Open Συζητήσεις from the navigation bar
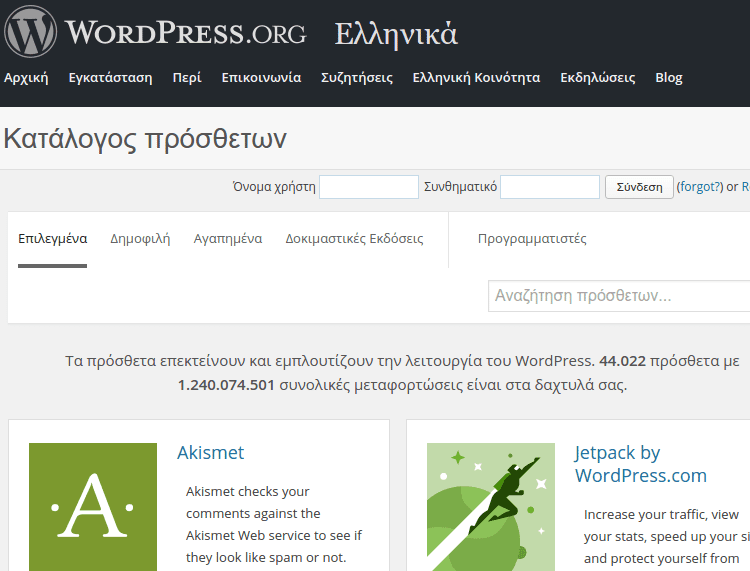The width and height of the screenshot is (750, 571). click(357, 77)
